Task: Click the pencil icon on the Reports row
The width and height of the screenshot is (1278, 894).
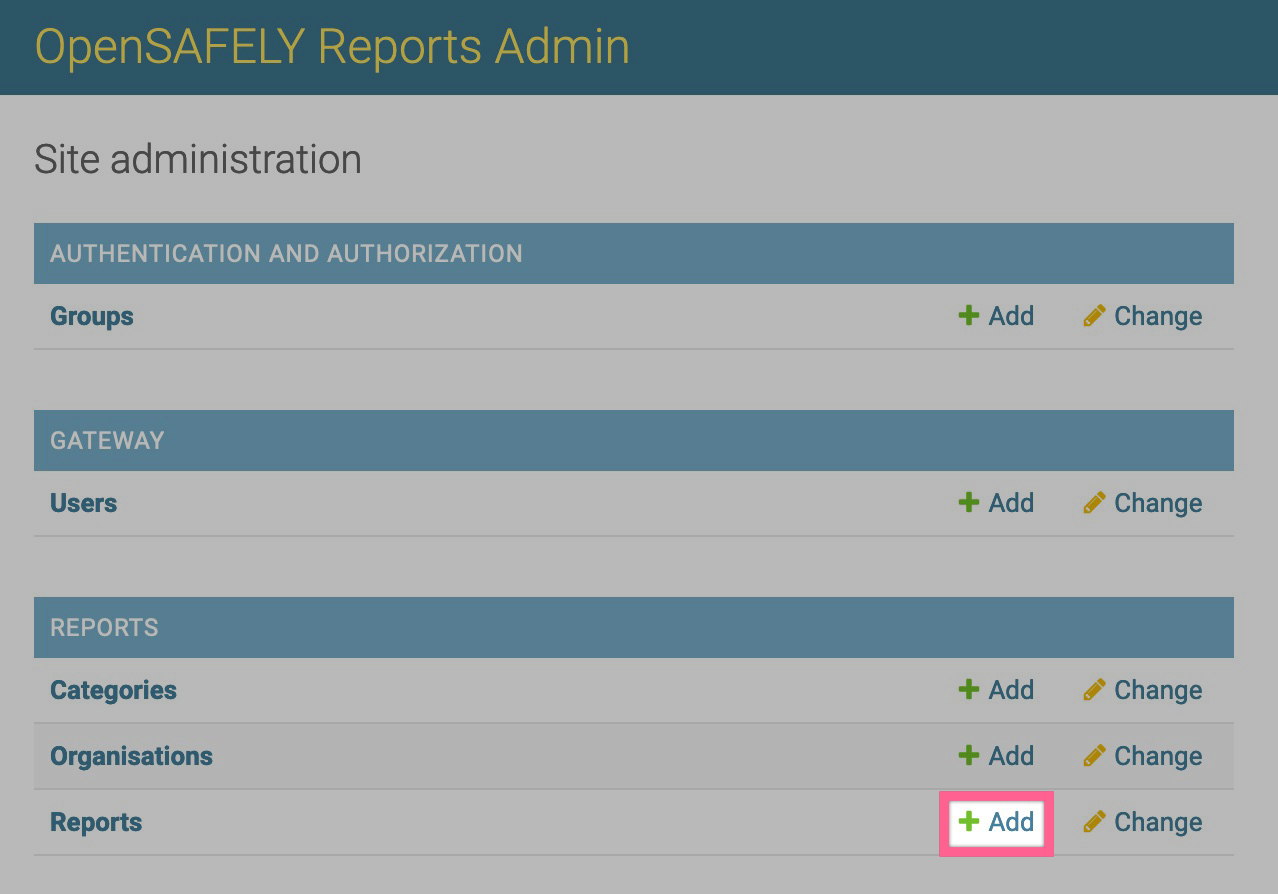Action: coord(1094,822)
